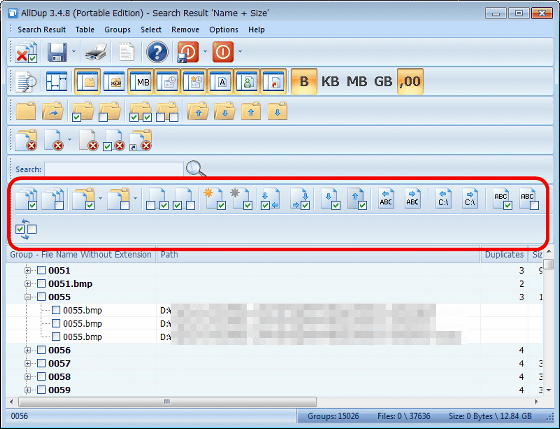This screenshot has width=560, height=429.
Task: Sort by the Duplicates column header
Action: pos(504,255)
